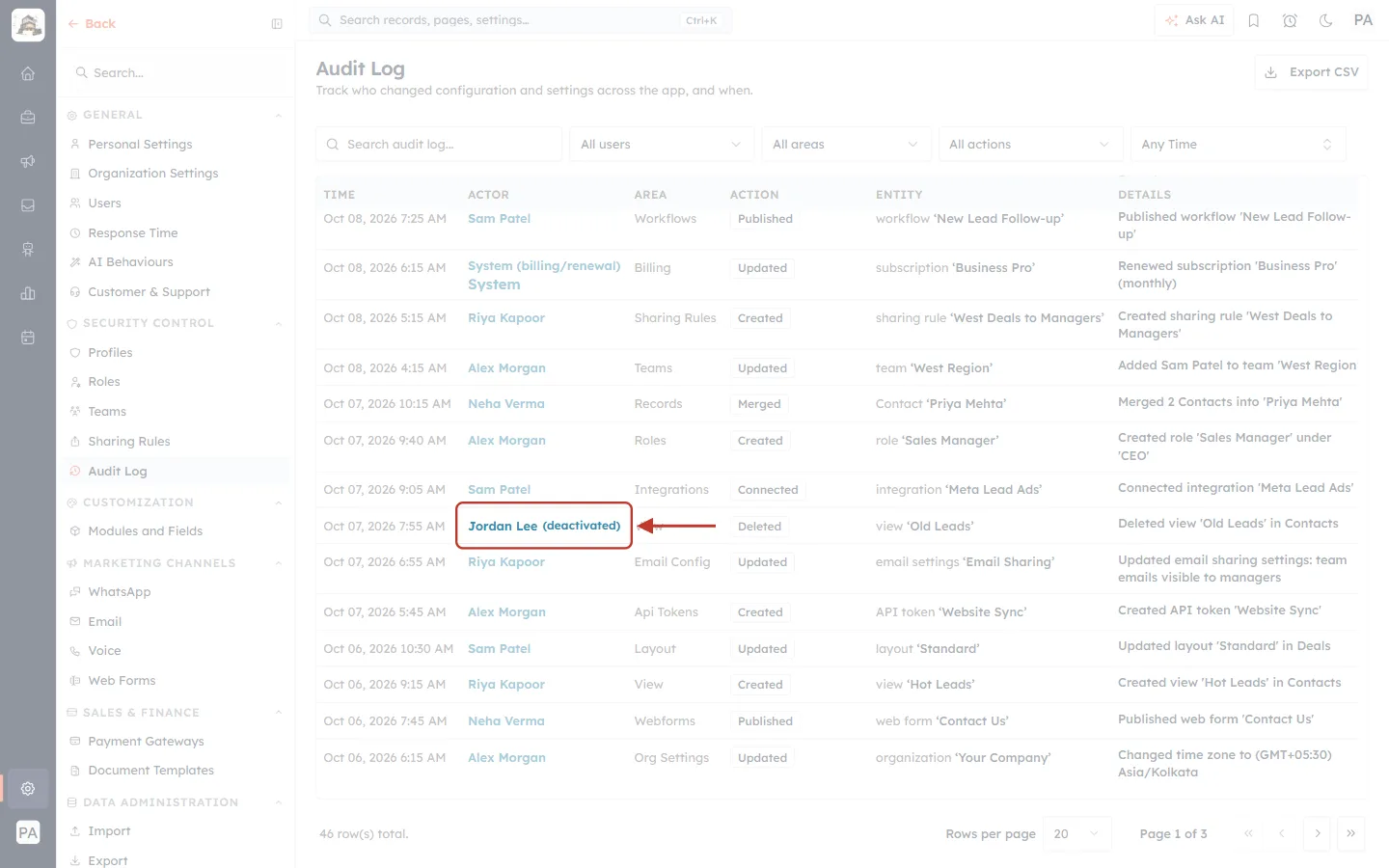Image resolution: width=1389 pixels, height=868 pixels.
Task: Open the Any Time date filter
Action: tap(1238, 145)
